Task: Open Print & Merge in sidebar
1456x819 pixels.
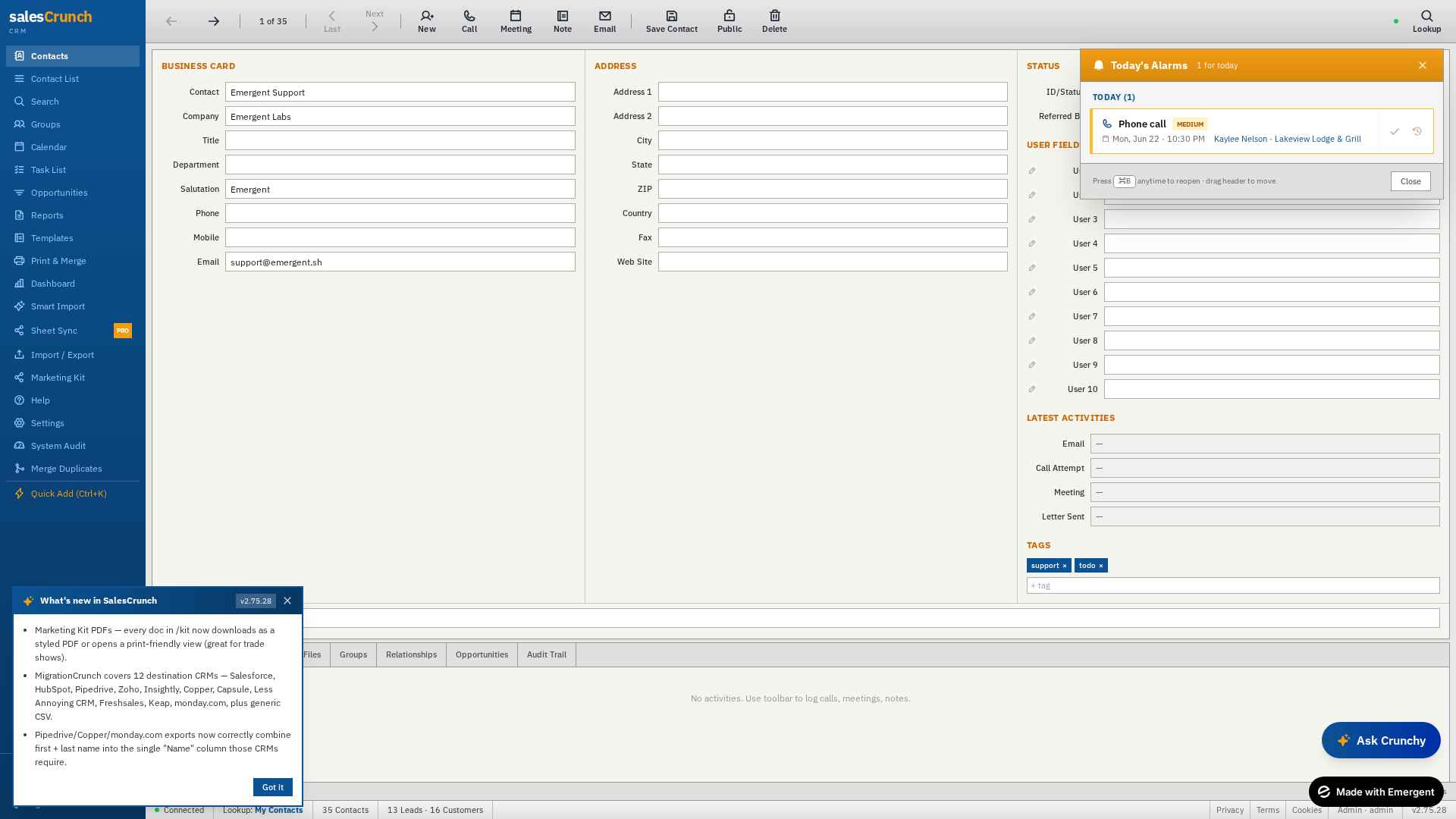Action: point(73,261)
